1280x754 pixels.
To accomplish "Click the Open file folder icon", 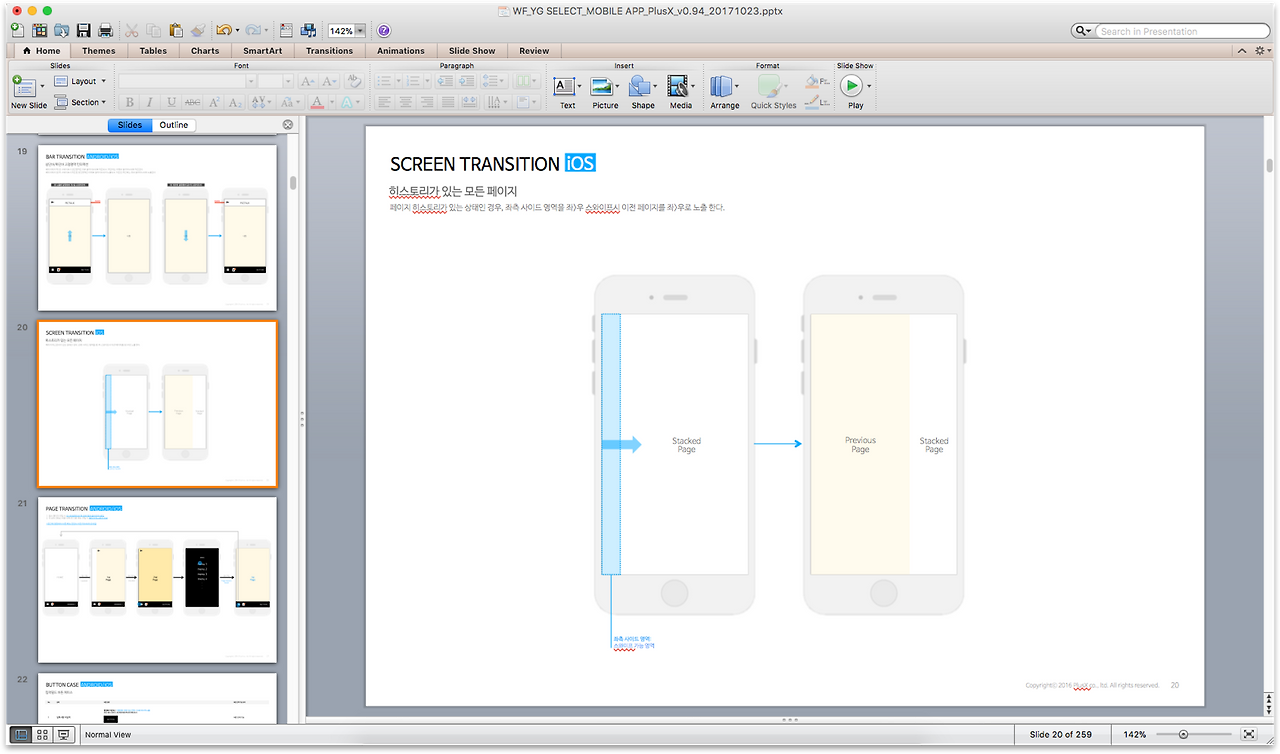I will tap(62, 31).
